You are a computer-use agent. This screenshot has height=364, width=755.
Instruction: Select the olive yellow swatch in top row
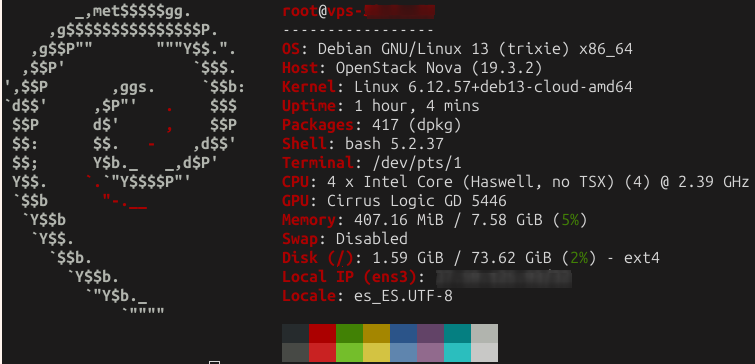click(x=376, y=333)
